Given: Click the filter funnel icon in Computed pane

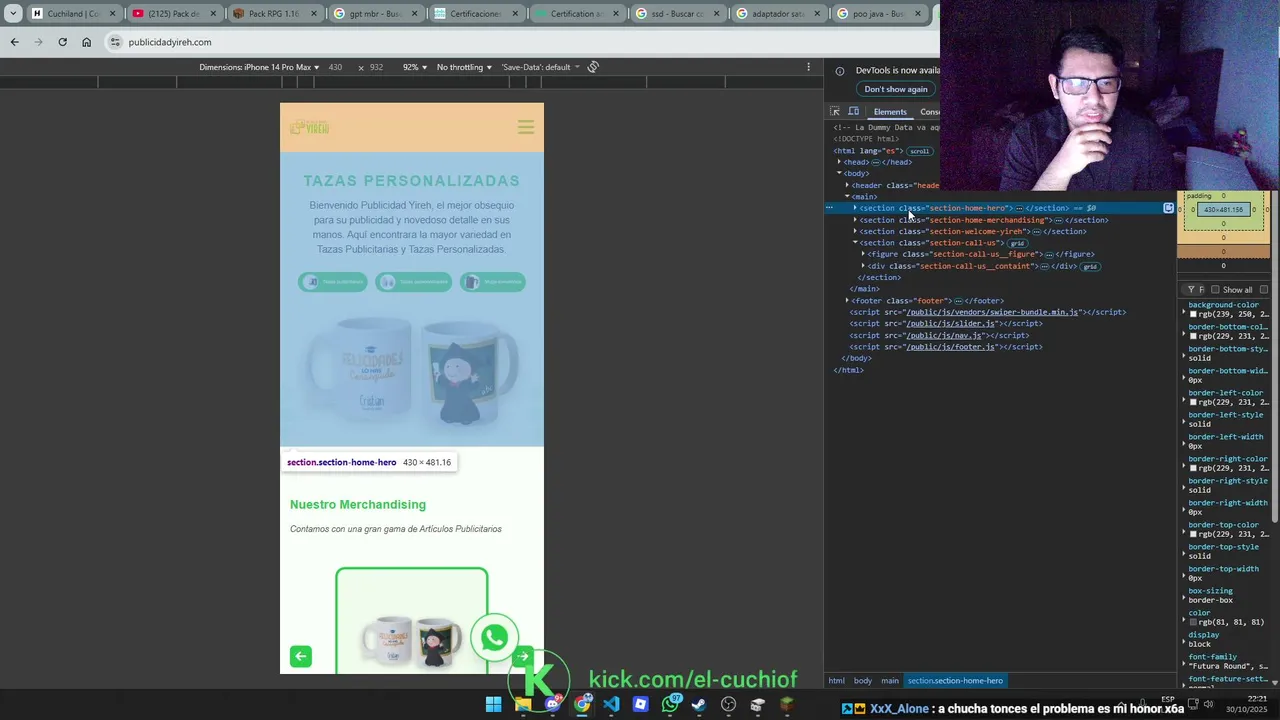Looking at the screenshot, I should click(1191, 290).
